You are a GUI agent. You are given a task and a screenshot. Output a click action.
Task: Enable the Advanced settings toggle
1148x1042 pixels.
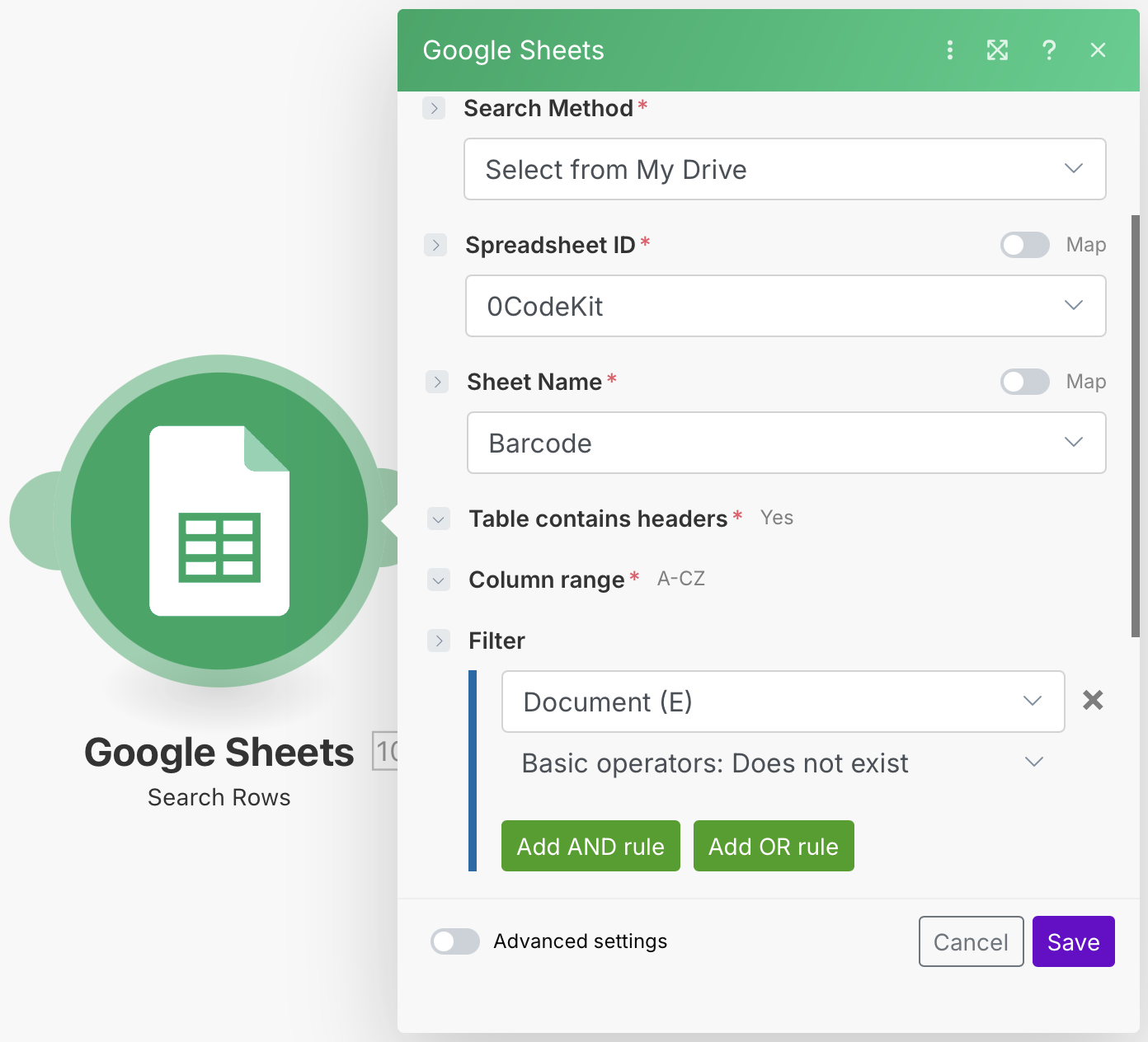tap(455, 941)
